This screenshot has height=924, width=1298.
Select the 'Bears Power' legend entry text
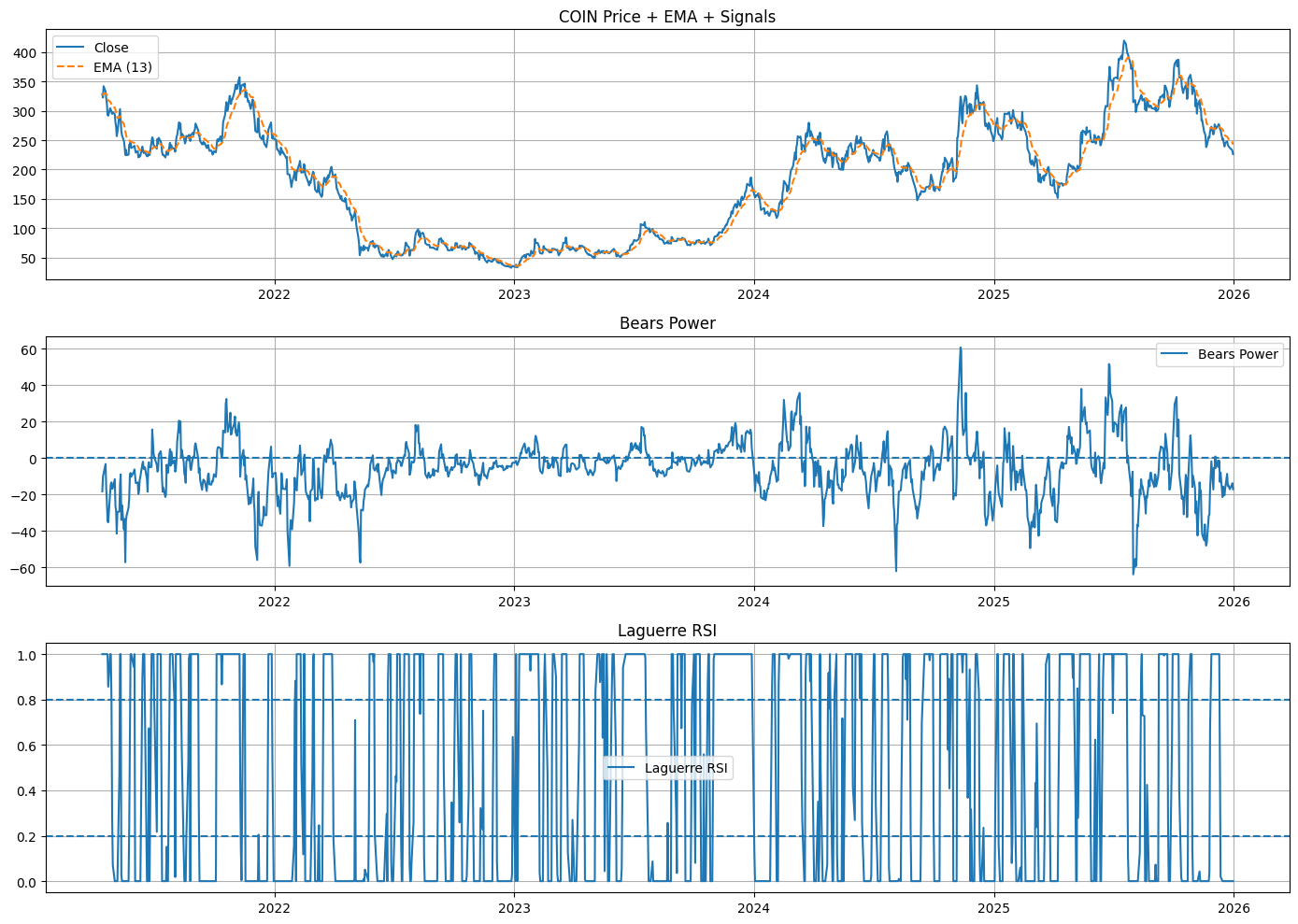(1238, 354)
